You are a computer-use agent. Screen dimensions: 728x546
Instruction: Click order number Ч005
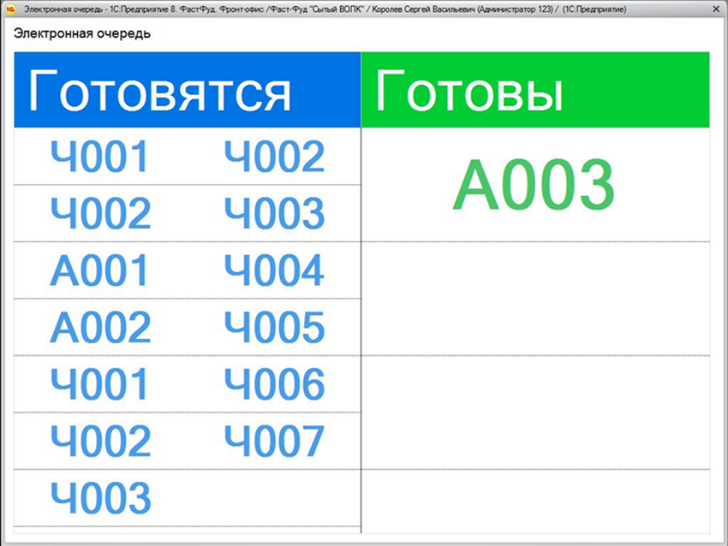coord(274,328)
